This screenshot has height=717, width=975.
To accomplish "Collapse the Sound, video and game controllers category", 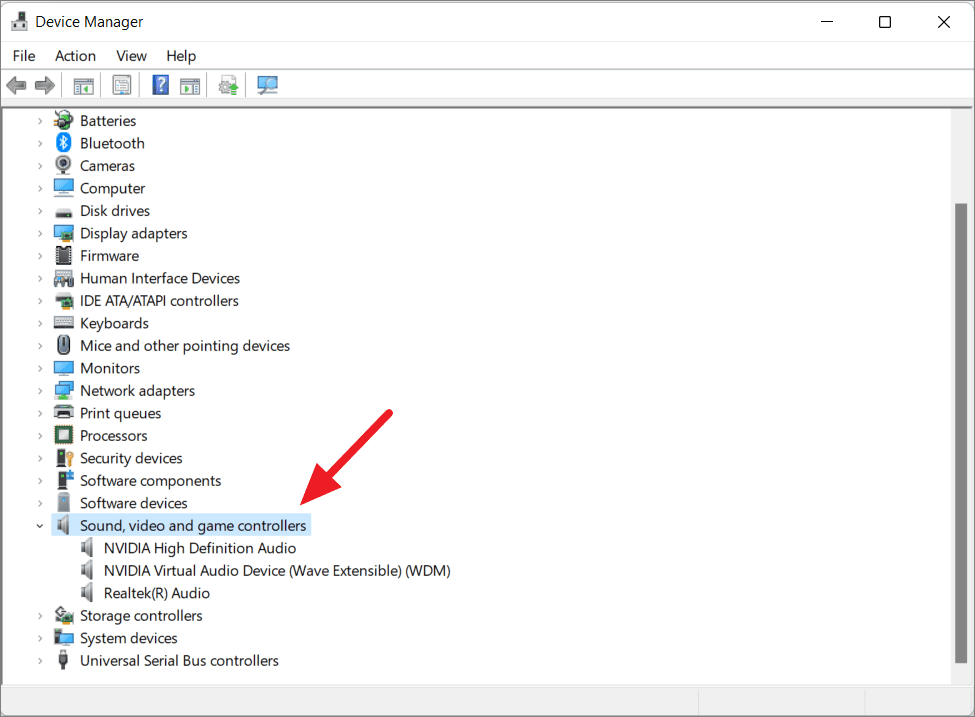I will click(x=40, y=524).
